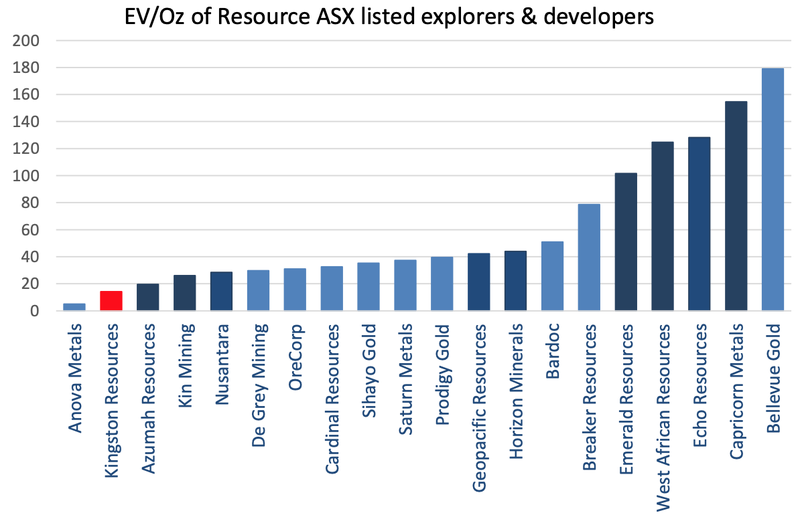The height and width of the screenshot is (515, 800).
Task: Click the 'Kingston Resources' axis label
Action: (112, 401)
